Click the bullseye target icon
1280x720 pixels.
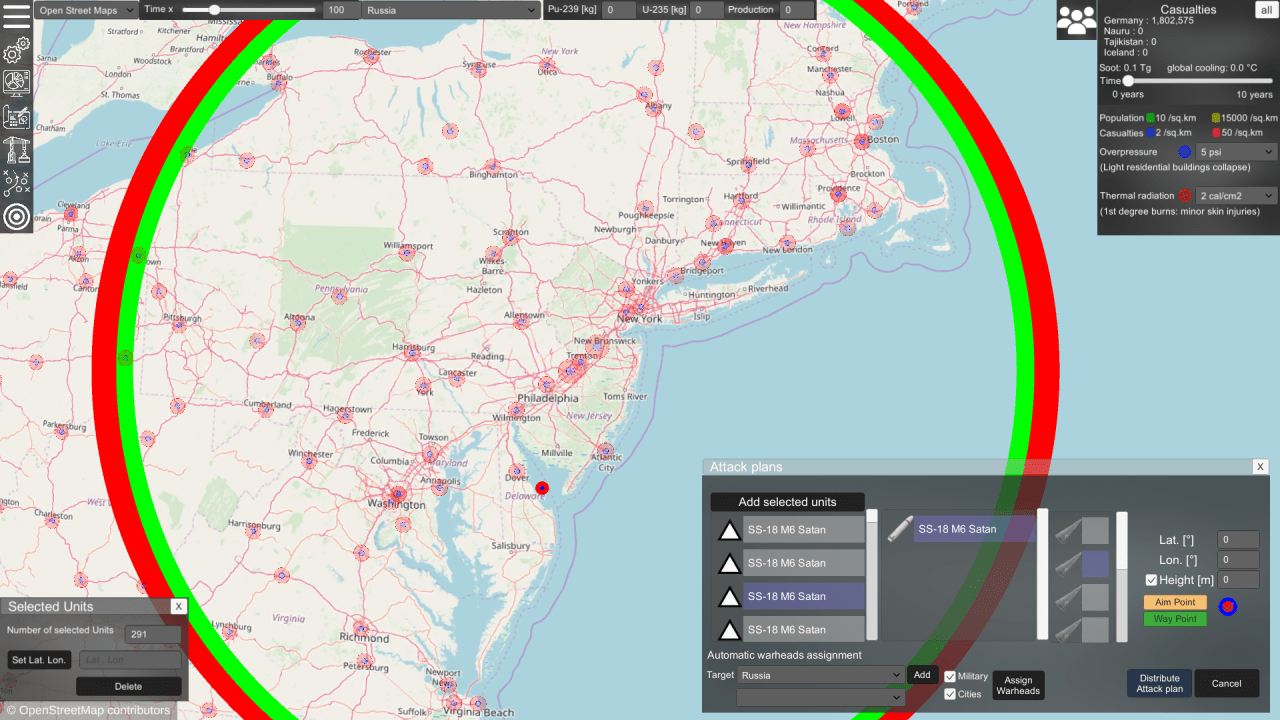(16, 216)
